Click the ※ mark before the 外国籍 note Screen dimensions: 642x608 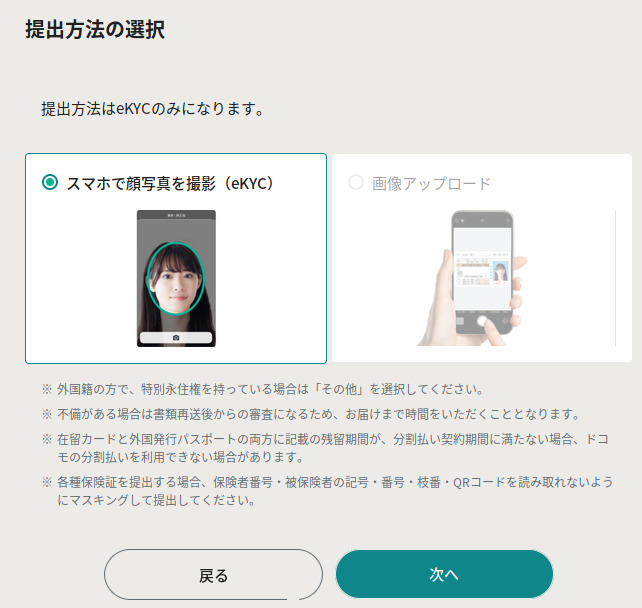47,389
